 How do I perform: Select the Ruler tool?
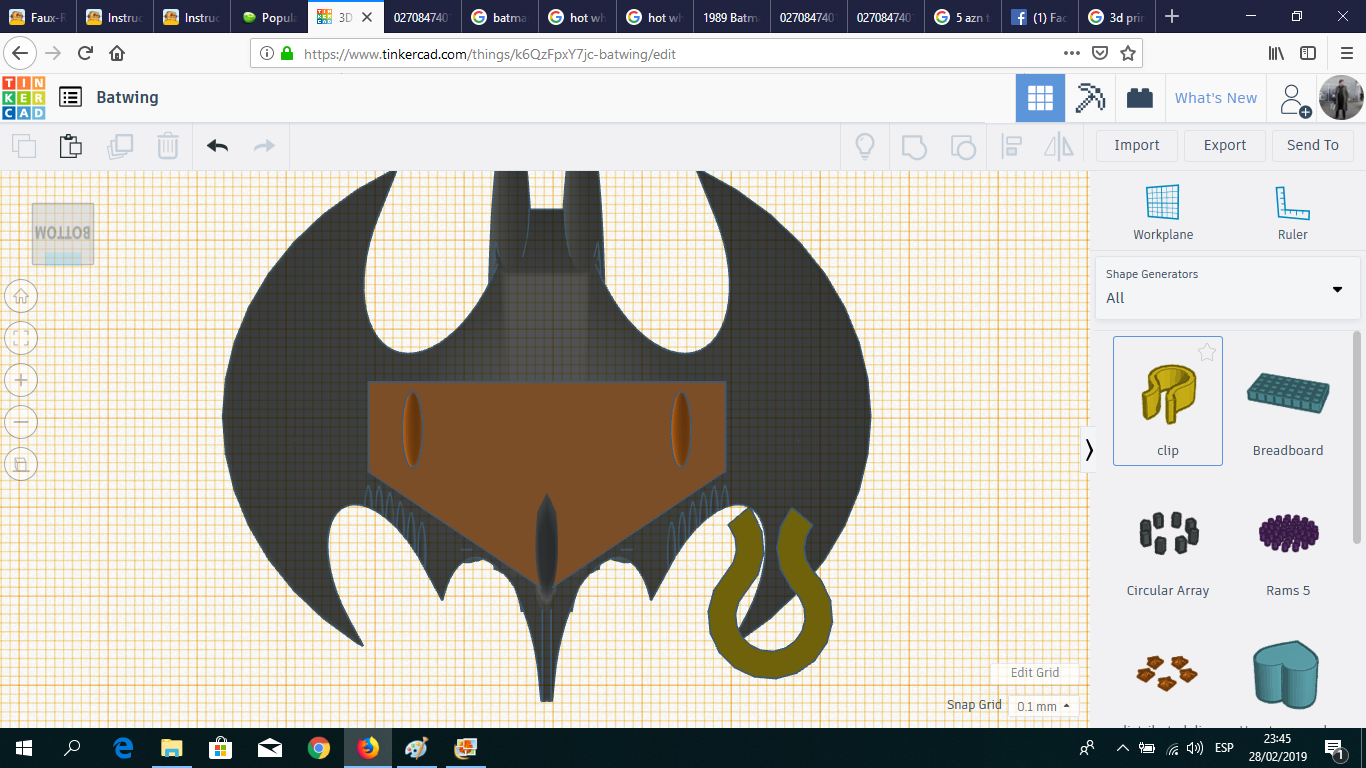tap(1292, 213)
